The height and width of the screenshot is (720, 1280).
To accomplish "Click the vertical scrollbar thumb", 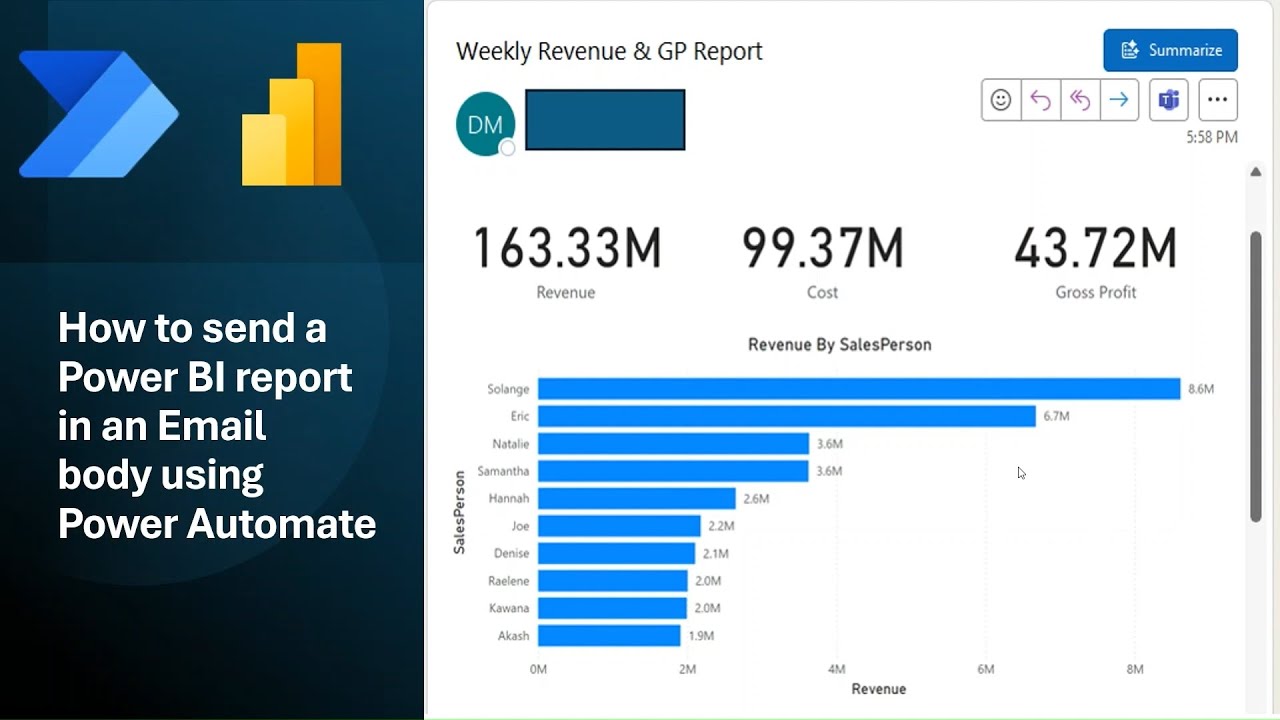I will (x=1256, y=376).
